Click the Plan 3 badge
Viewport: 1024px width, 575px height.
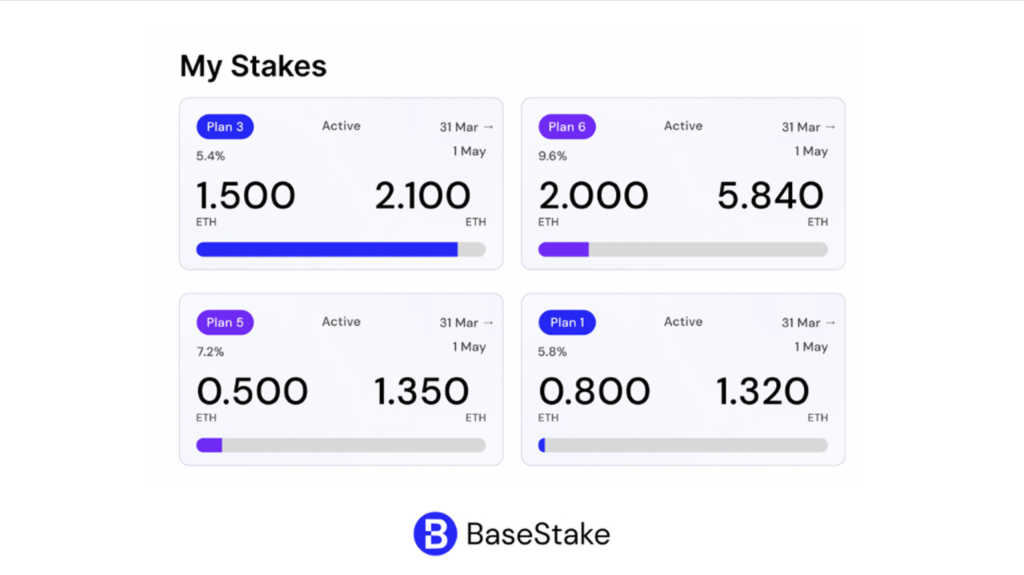point(225,127)
